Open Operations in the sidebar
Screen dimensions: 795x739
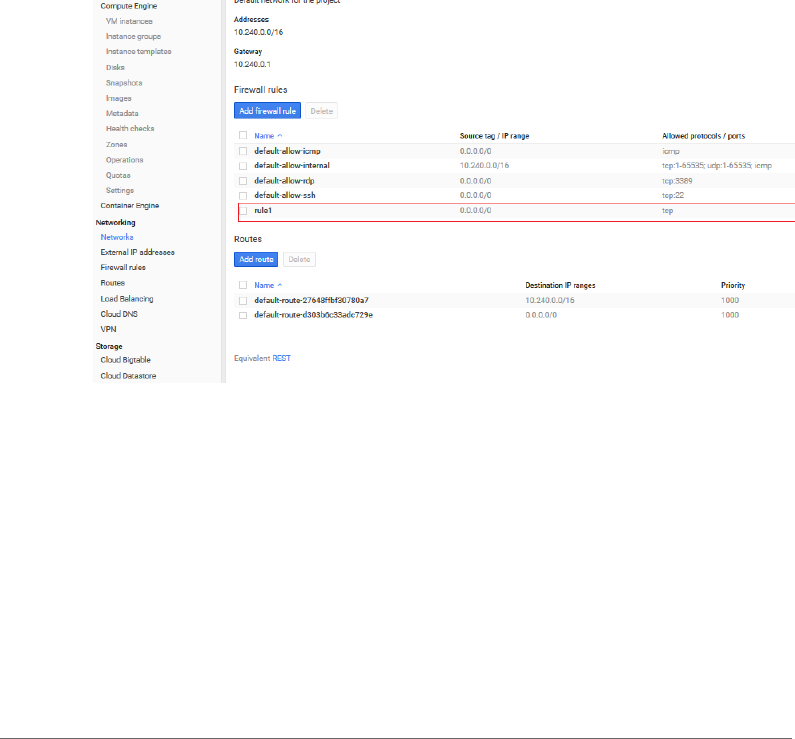point(125,160)
